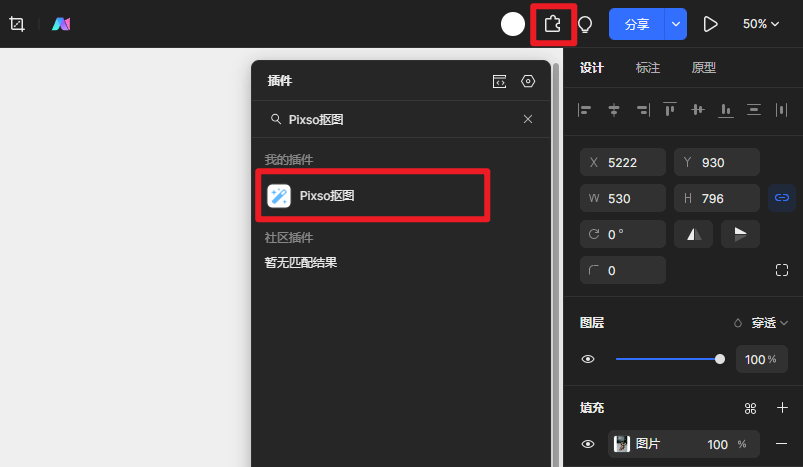Click the colorful AI logo icon

coord(61,24)
